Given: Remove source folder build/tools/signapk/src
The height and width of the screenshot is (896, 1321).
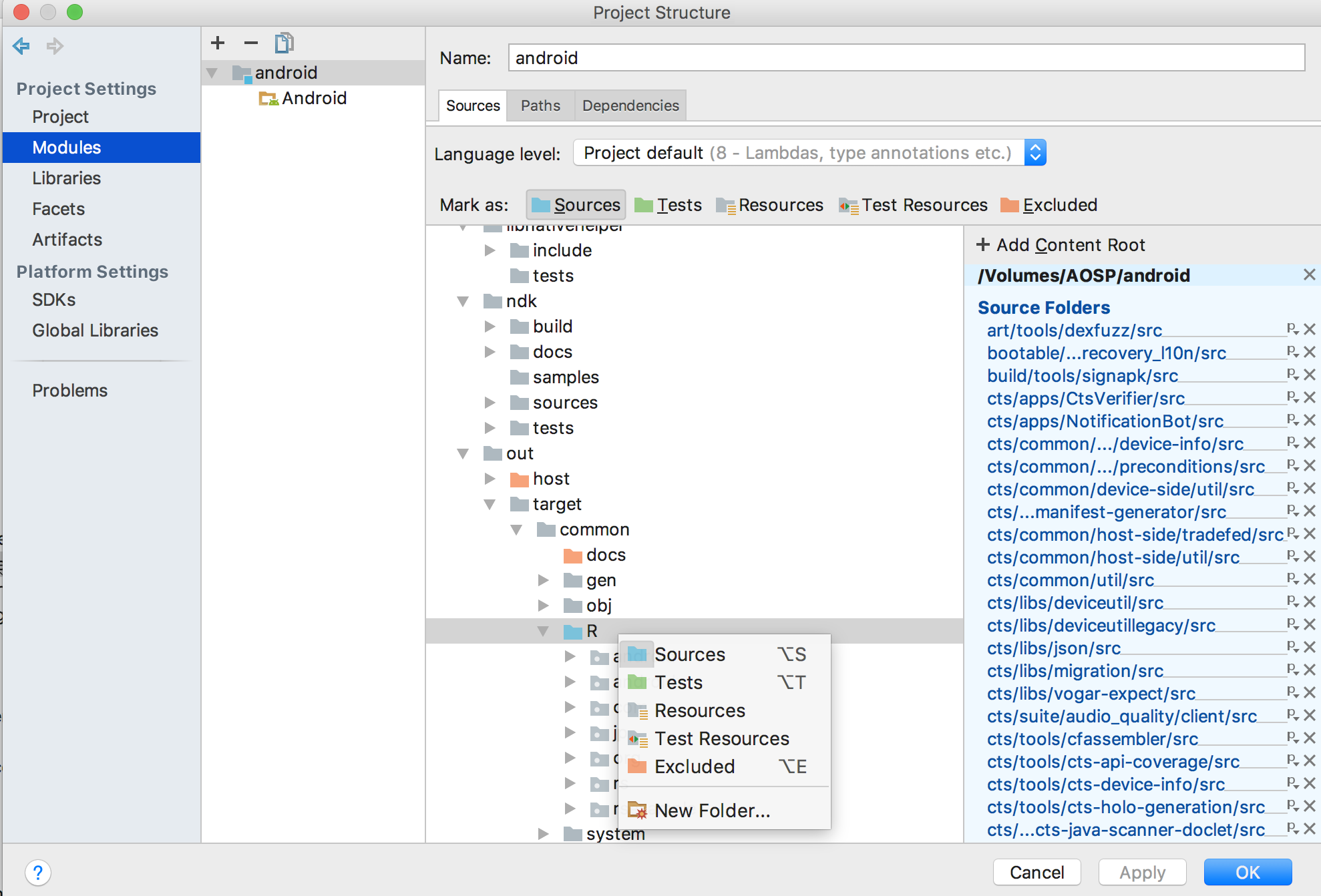Looking at the screenshot, I should (x=1310, y=375).
